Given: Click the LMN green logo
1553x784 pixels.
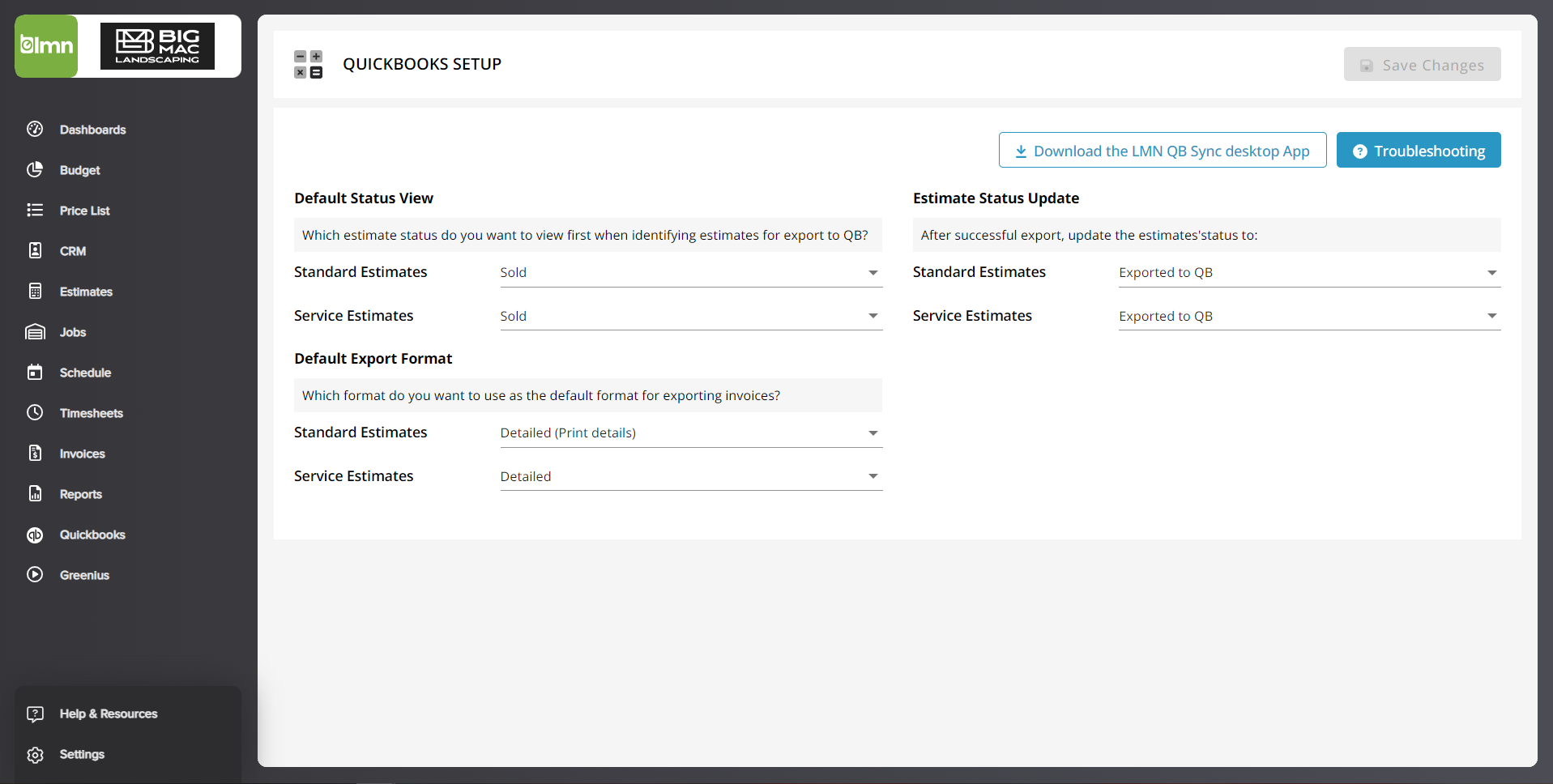Looking at the screenshot, I should [46, 46].
